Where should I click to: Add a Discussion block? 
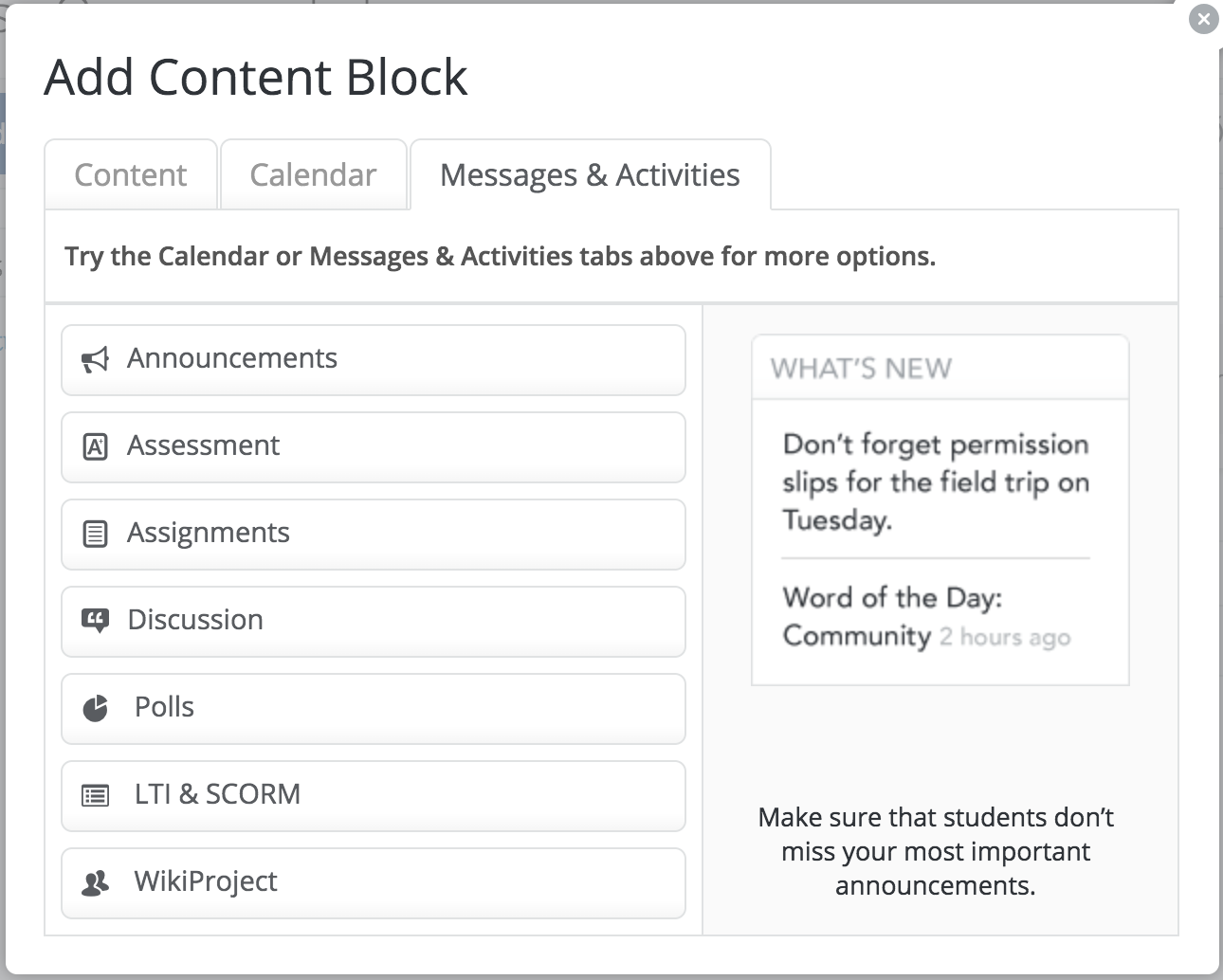[374, 621]
